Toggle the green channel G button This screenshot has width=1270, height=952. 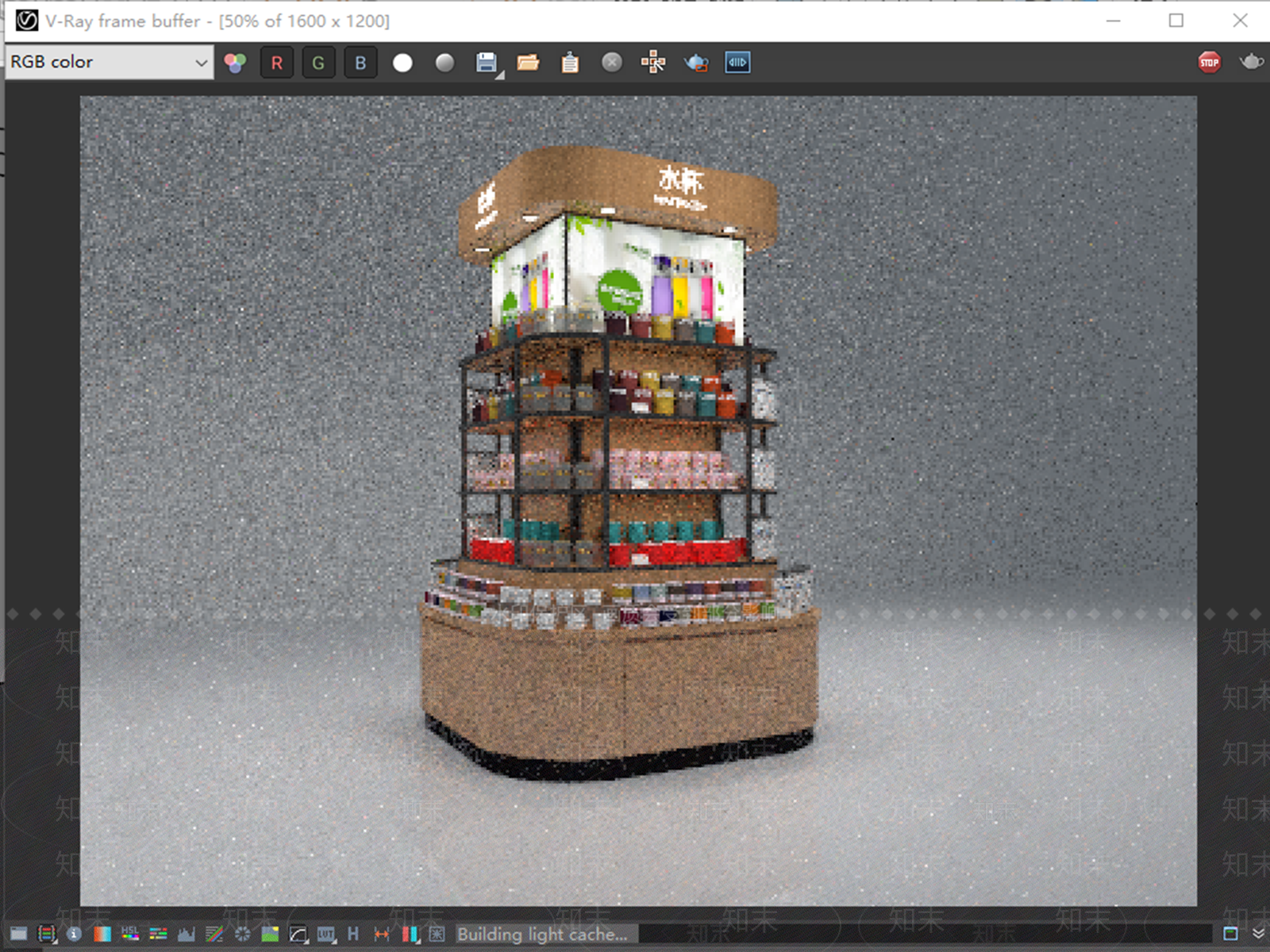tap(318, 63)
